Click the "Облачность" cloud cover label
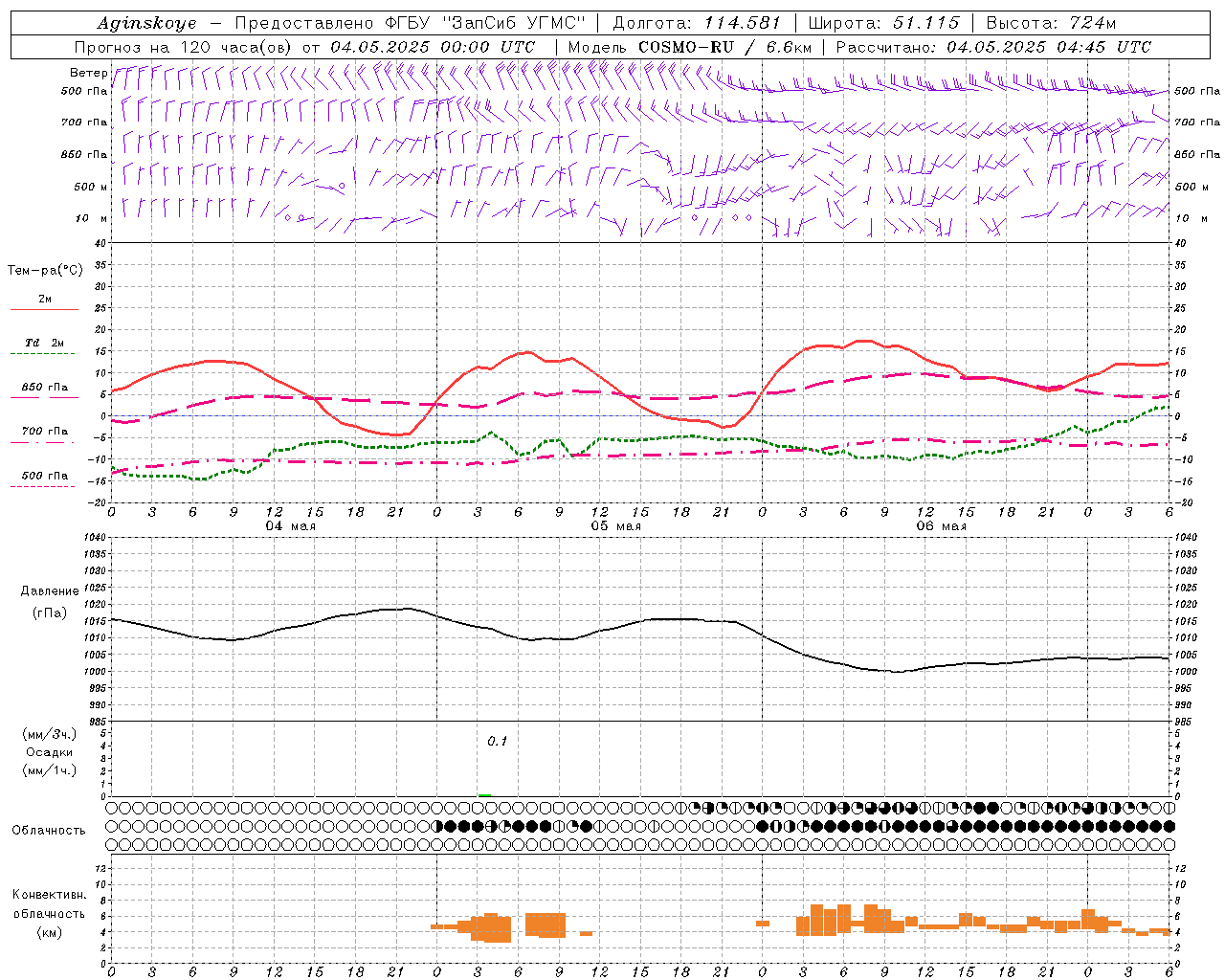This screenshot has height=980, width=1225. (x=49, y=830)
